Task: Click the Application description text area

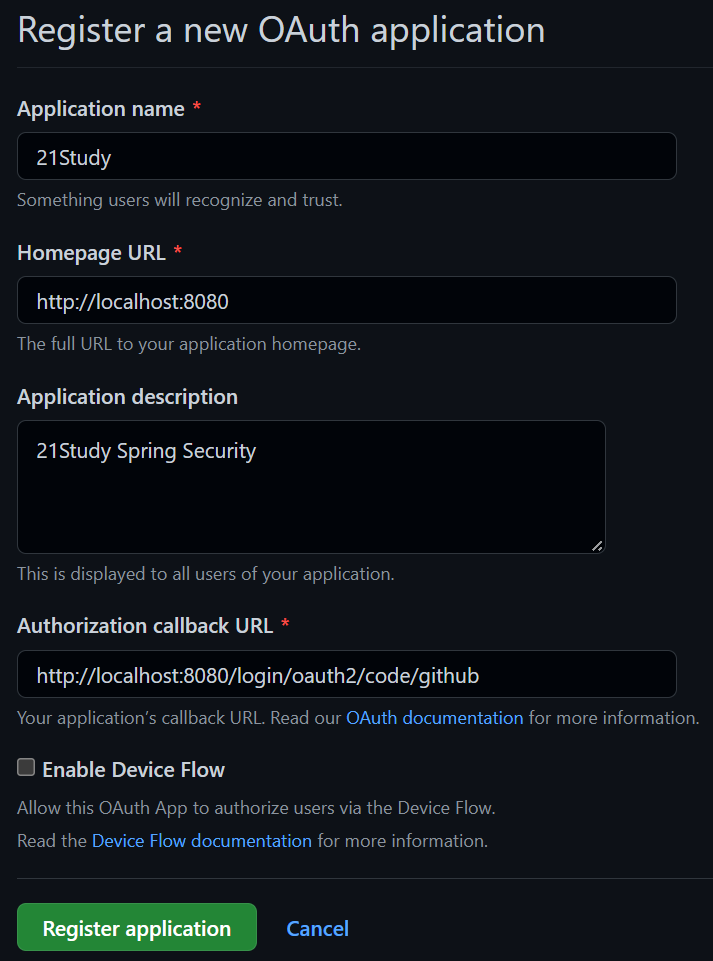Action: 310,487
